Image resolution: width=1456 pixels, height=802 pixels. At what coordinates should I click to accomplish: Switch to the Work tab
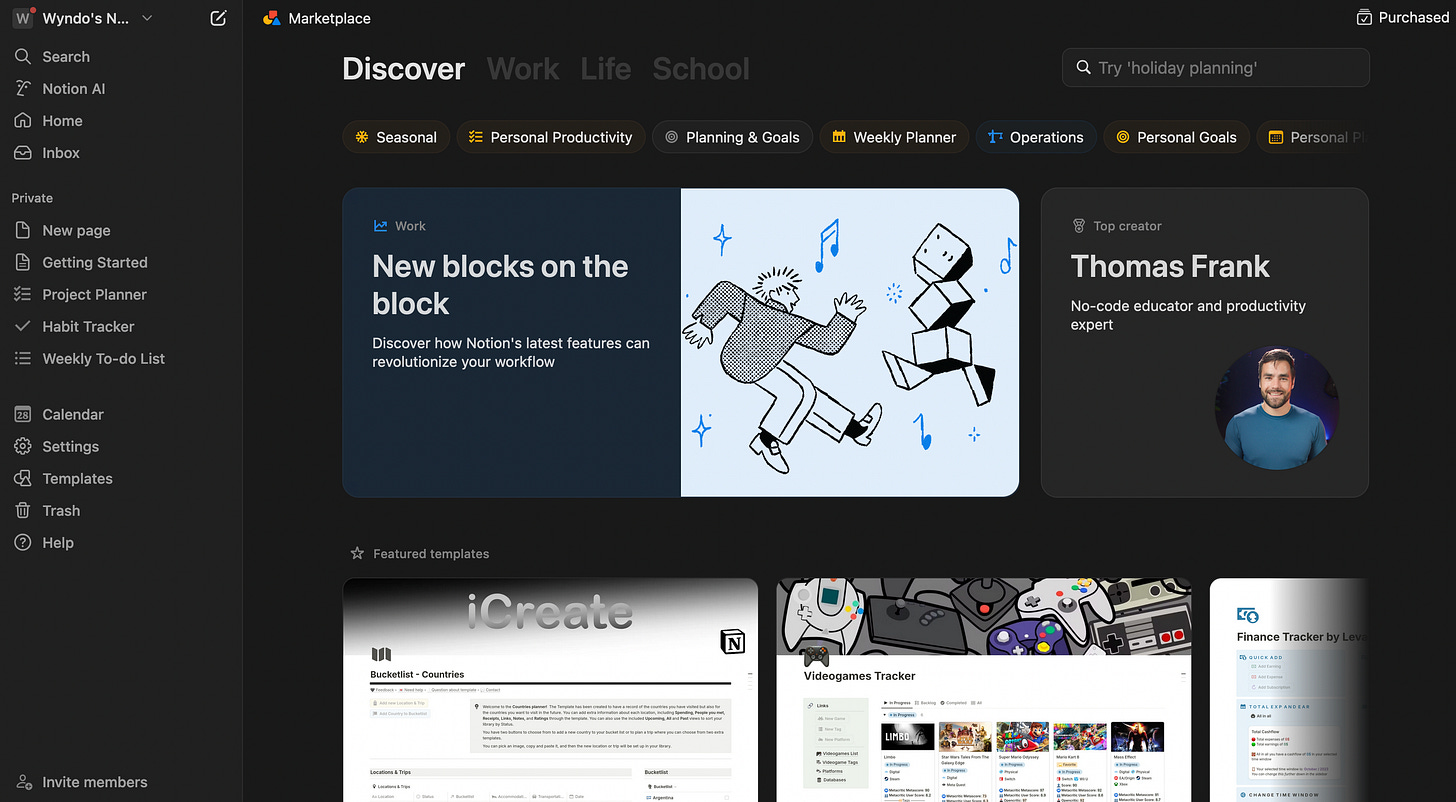click(x=523, y=69)
